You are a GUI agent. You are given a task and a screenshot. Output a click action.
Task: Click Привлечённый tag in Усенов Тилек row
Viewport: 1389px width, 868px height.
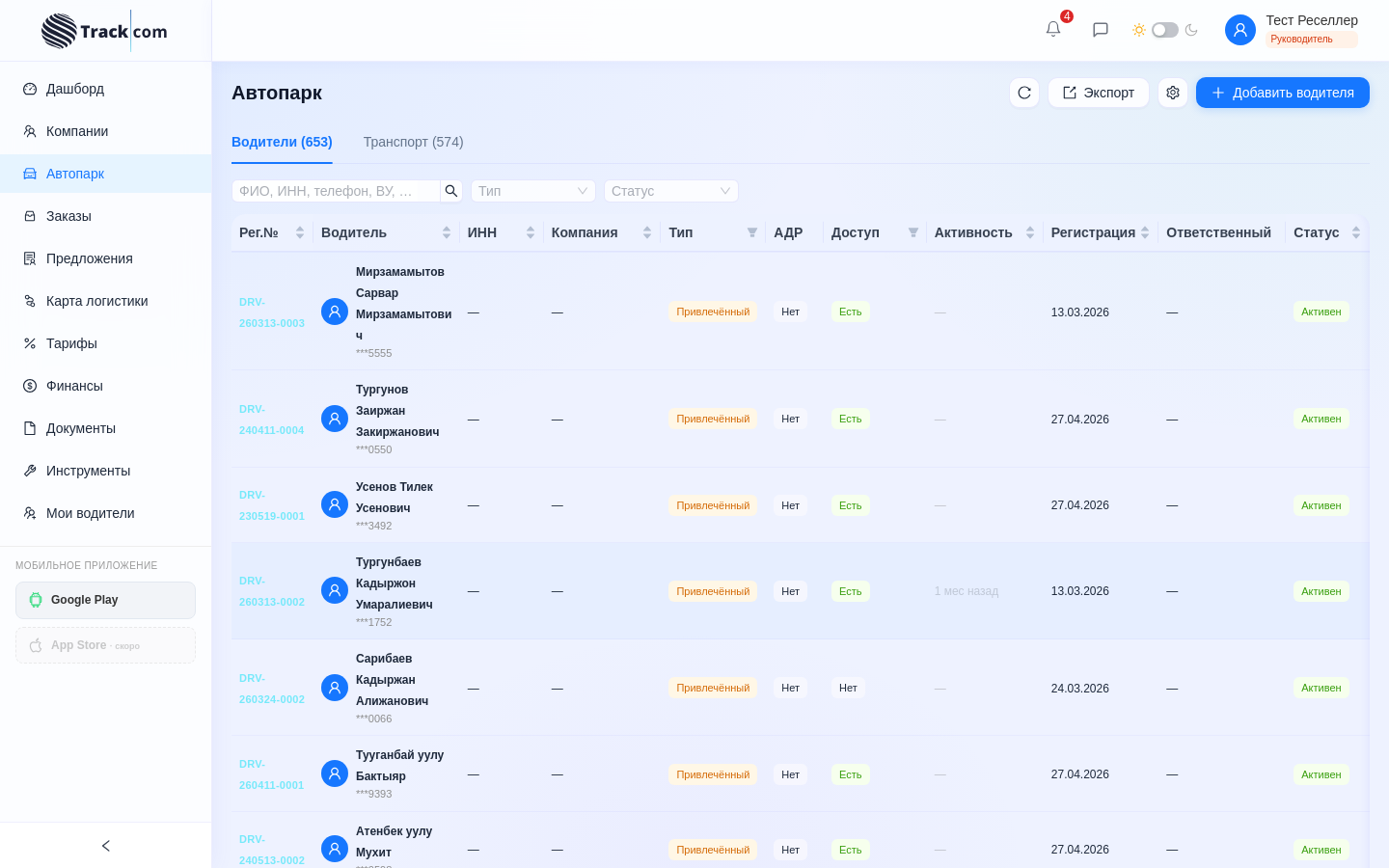[713, 505]
